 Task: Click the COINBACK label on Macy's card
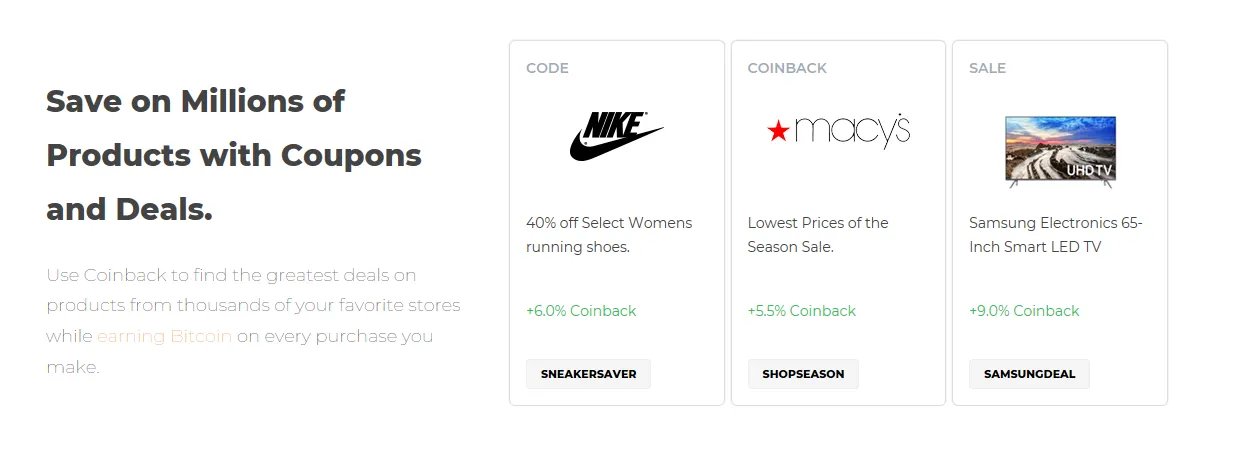[x=787, y=68]
